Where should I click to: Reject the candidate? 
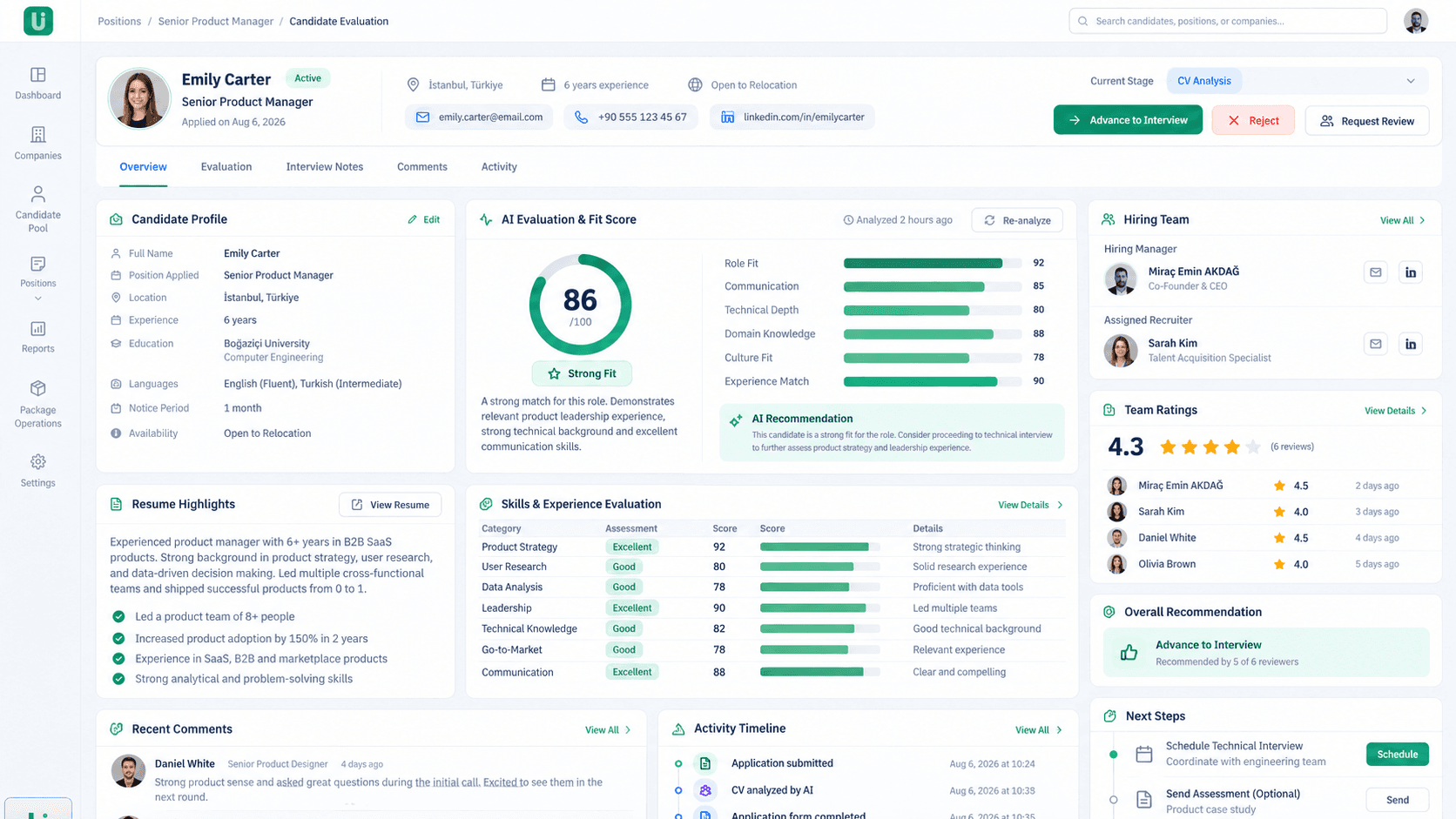1253,120
